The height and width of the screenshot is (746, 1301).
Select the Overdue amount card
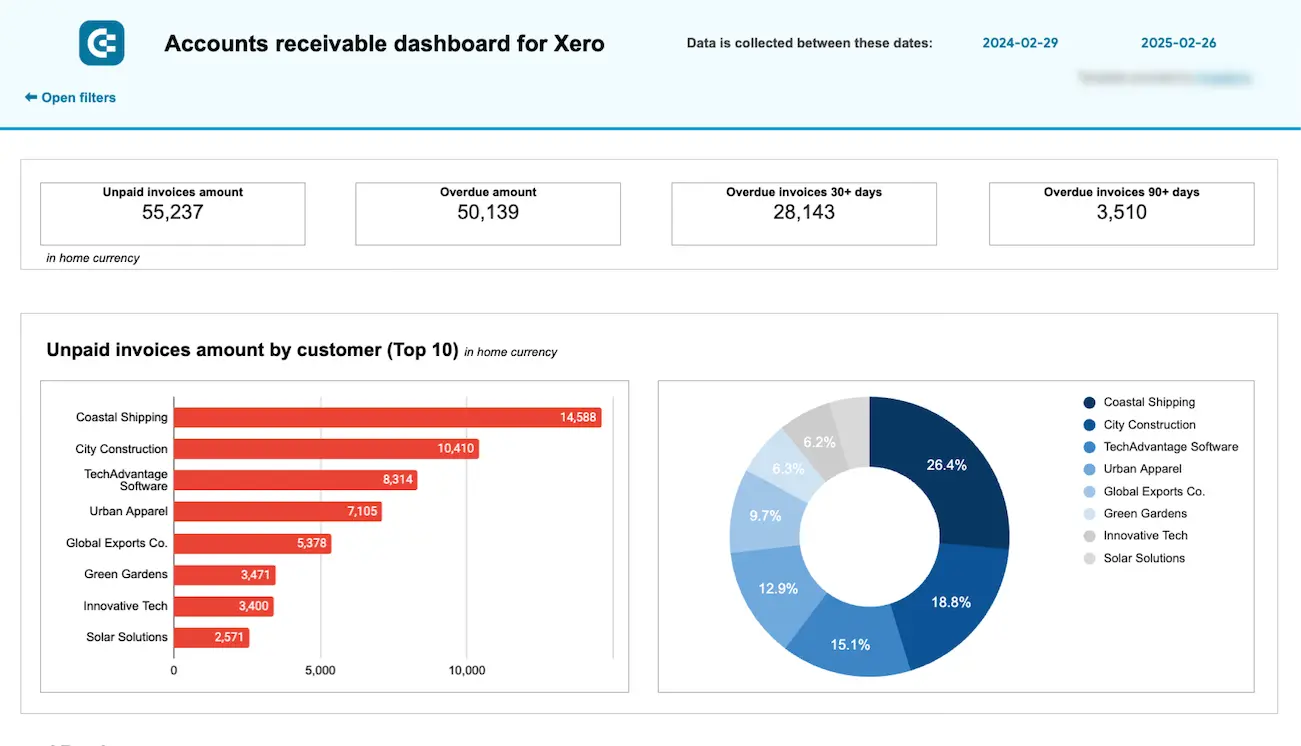[487, 213]
